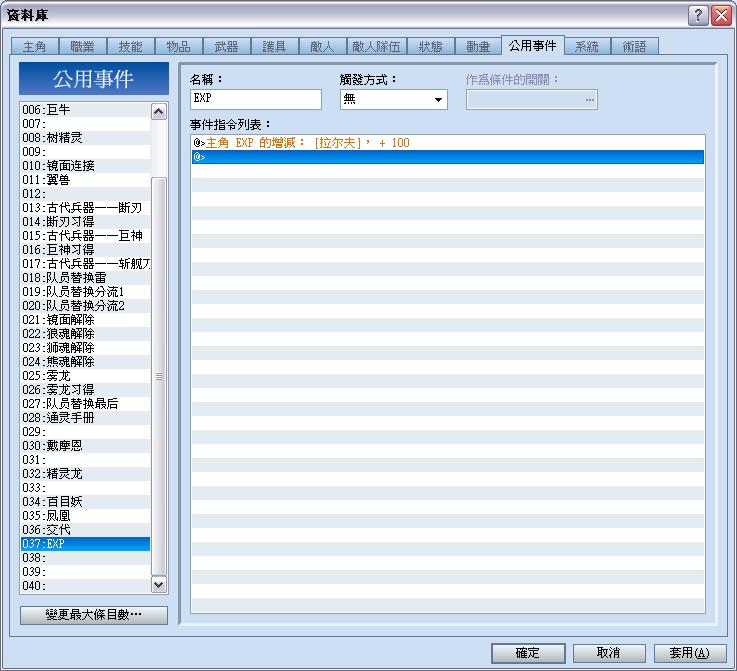The height and width of the screenshot is (671, 737).
Task: Select list item 010:镜面连接
Action: coord(86,165)
